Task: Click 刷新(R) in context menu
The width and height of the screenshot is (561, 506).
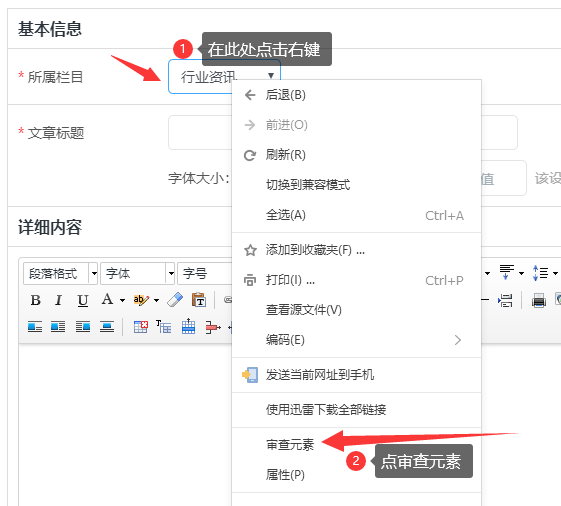Action: 285,155
